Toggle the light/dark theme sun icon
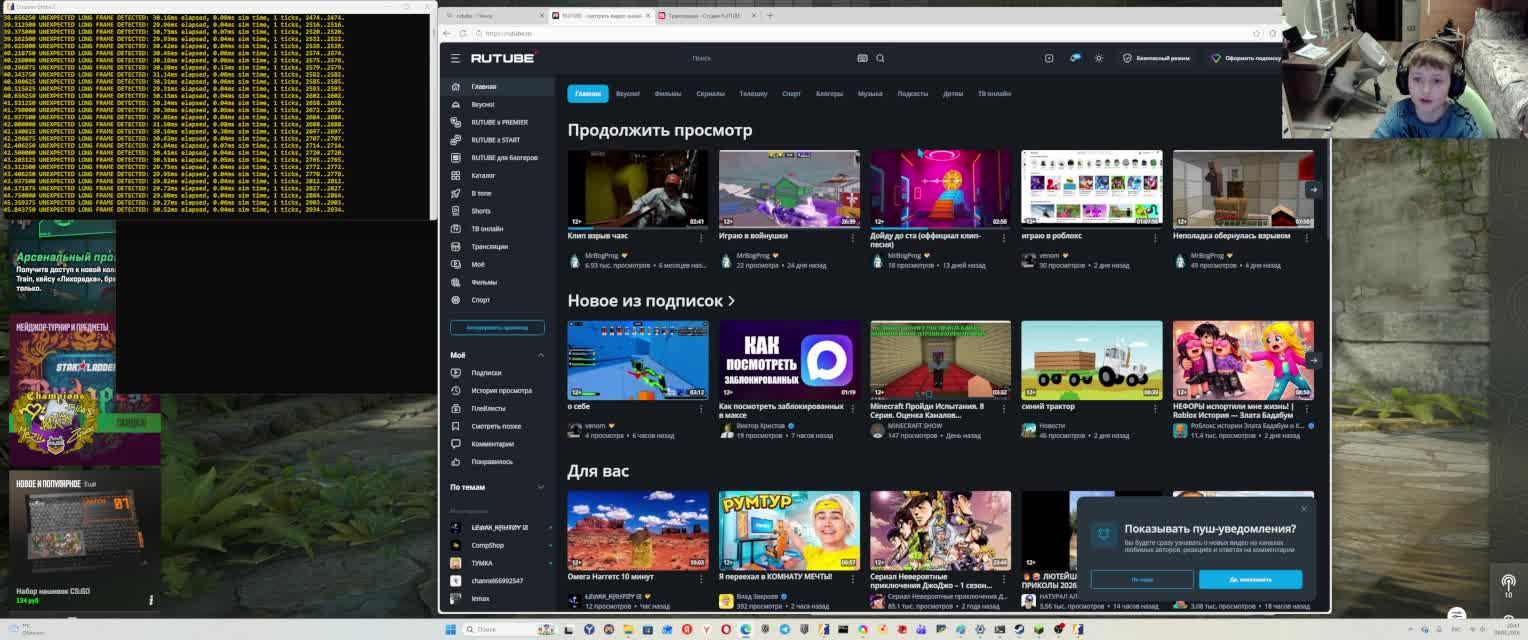The height and width of the screenshot is (640, 1528). click(x=1098, y=58)
